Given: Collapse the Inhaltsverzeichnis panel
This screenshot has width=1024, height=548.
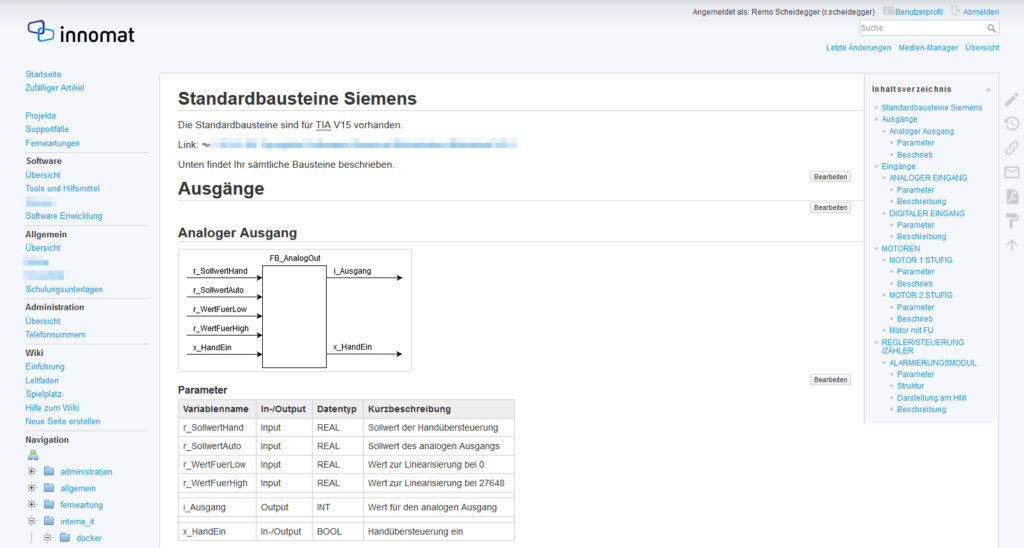Looking at the screenshot, I should pyautogui.click(x=987, y=89).
